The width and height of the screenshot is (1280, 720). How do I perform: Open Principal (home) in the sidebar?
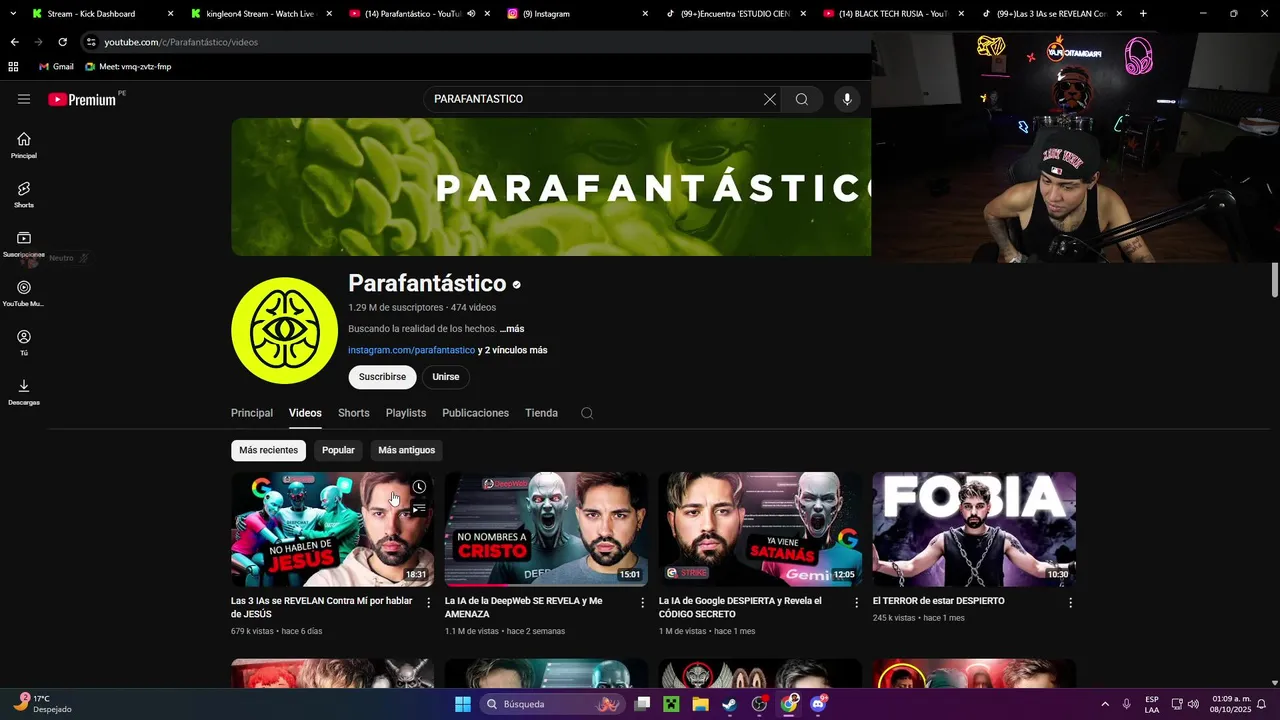pyautogui.click(x=24, y=145)
